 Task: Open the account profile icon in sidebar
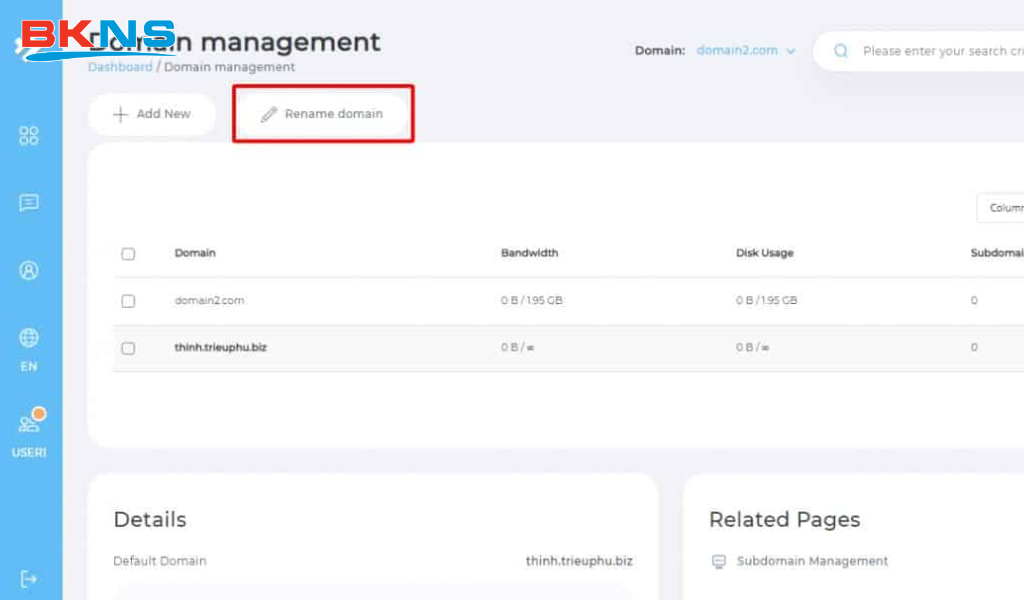[29, 270]
